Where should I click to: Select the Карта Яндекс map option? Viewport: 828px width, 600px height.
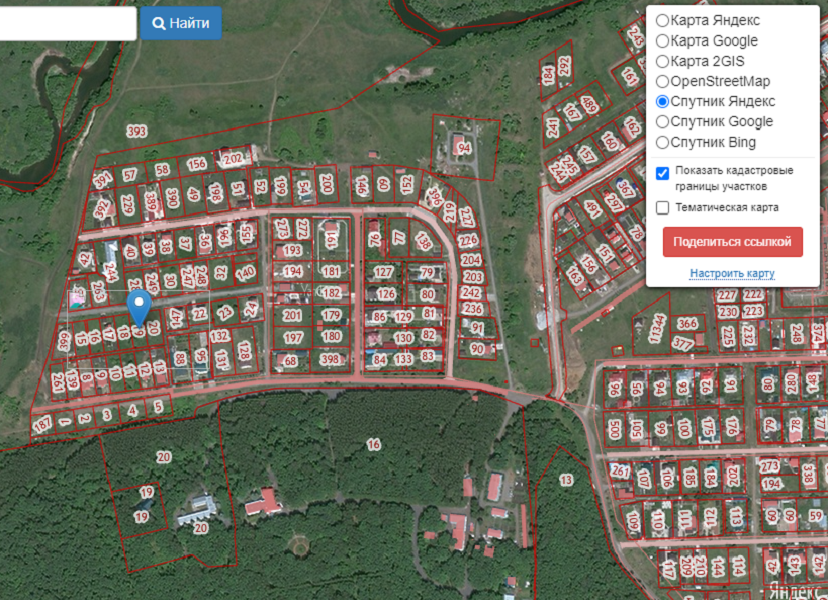(x=662, y=21)
